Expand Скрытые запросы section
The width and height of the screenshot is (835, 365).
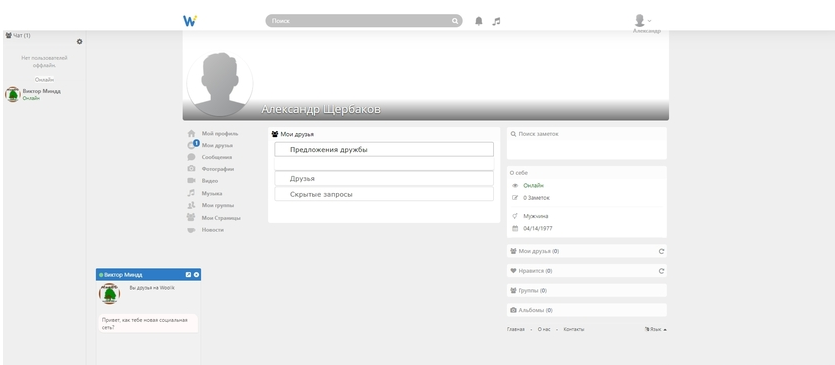(384, 194)
